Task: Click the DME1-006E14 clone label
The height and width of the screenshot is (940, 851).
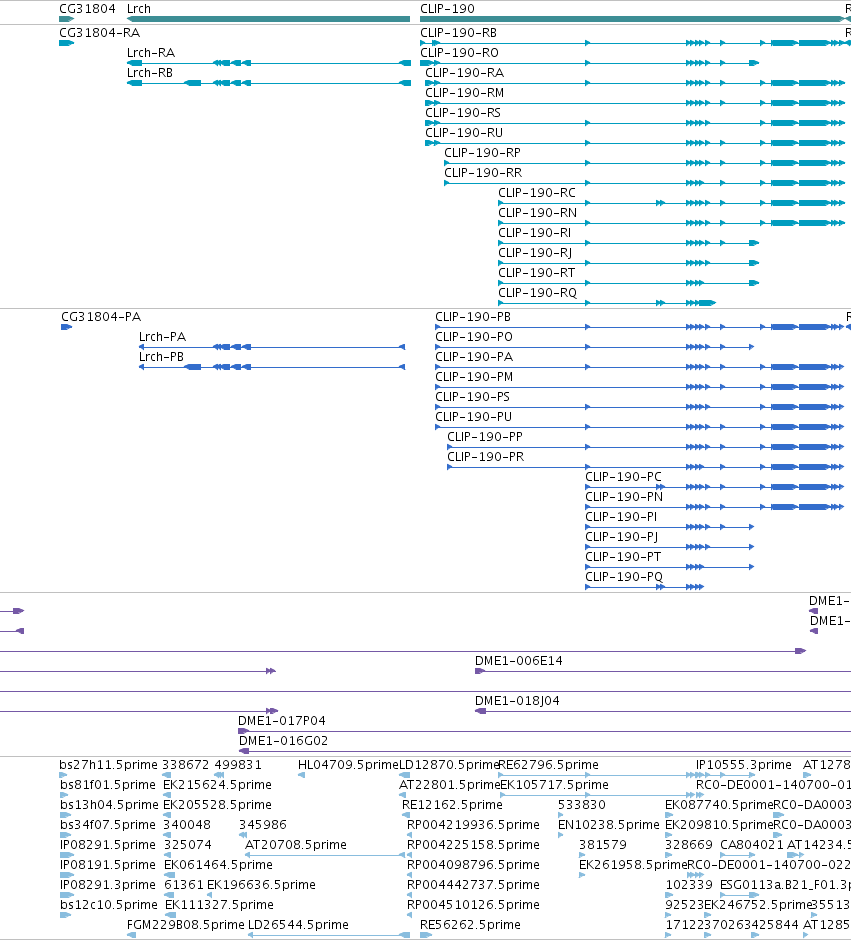Action: pos(519,661)
